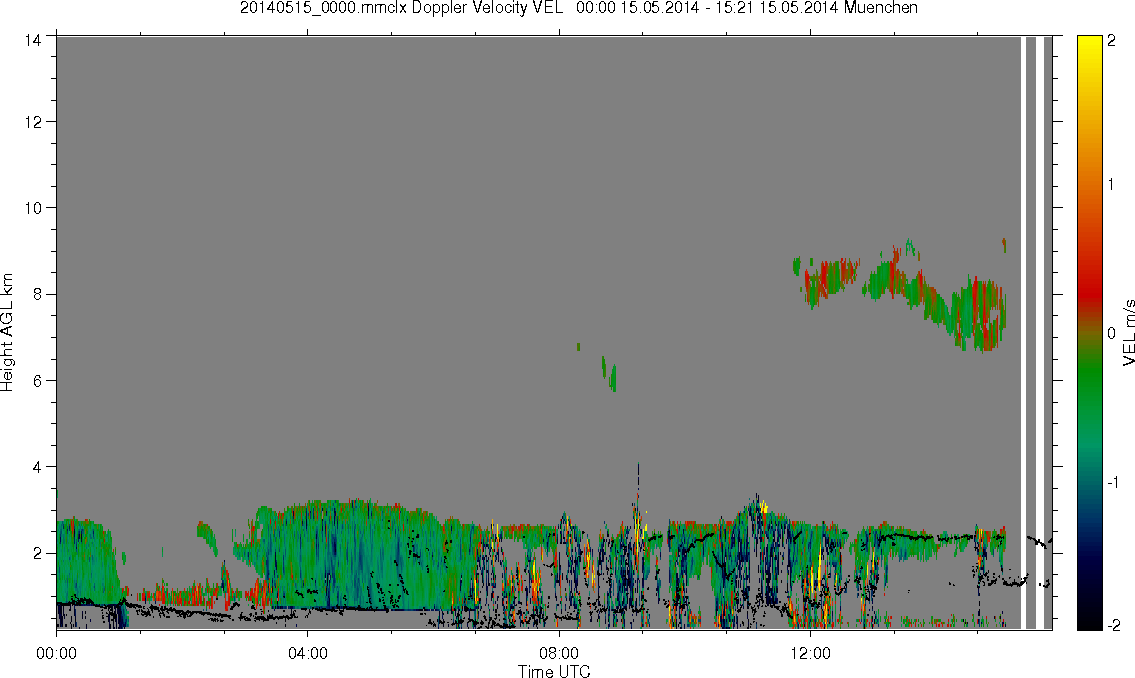The width and height of the screenshot is (1135, 678).
Task: Click the 12:00 time tick label
Action: (x=810, y=653)
